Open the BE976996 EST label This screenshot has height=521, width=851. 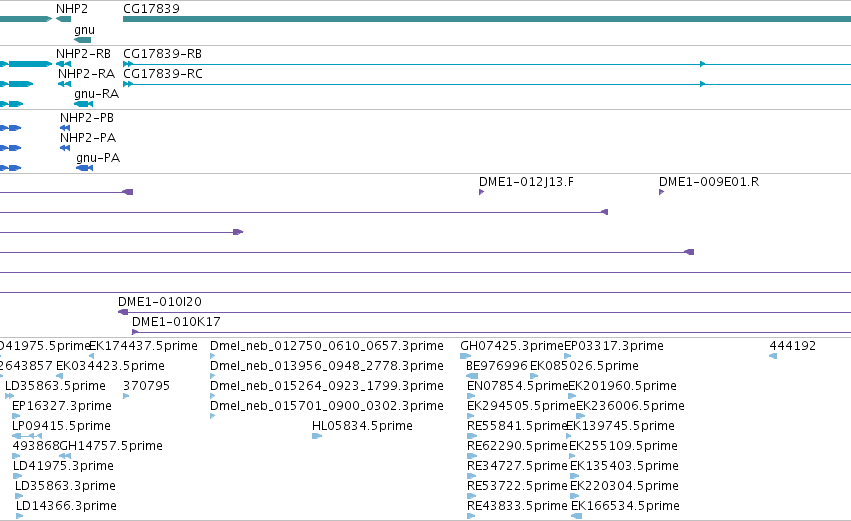[x=497, y=366]
